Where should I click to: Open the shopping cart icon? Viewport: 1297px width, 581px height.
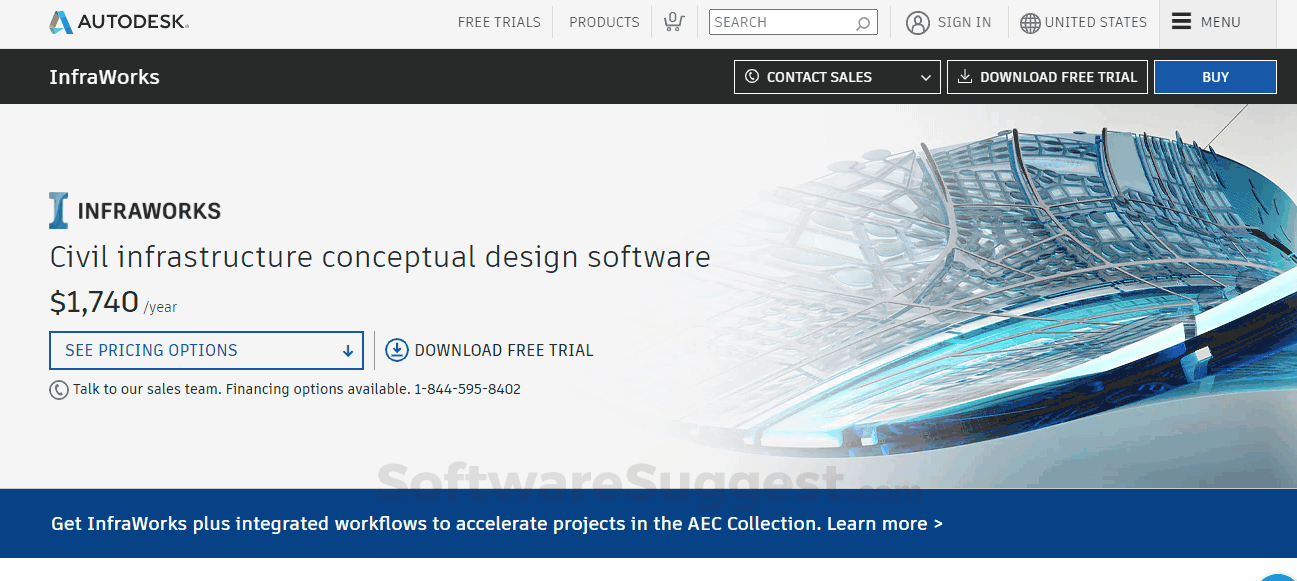pos(674,21)
